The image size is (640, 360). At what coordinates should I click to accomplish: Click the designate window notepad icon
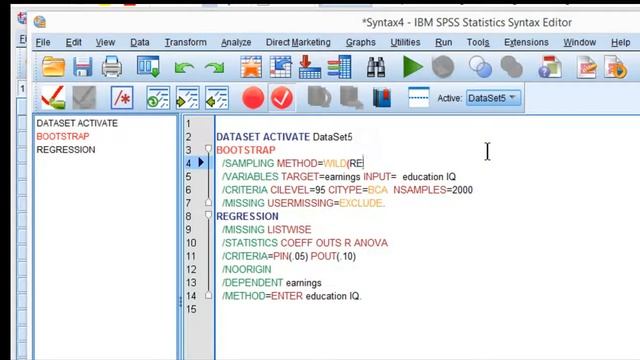pyautogui.click(x=587, y=67)
